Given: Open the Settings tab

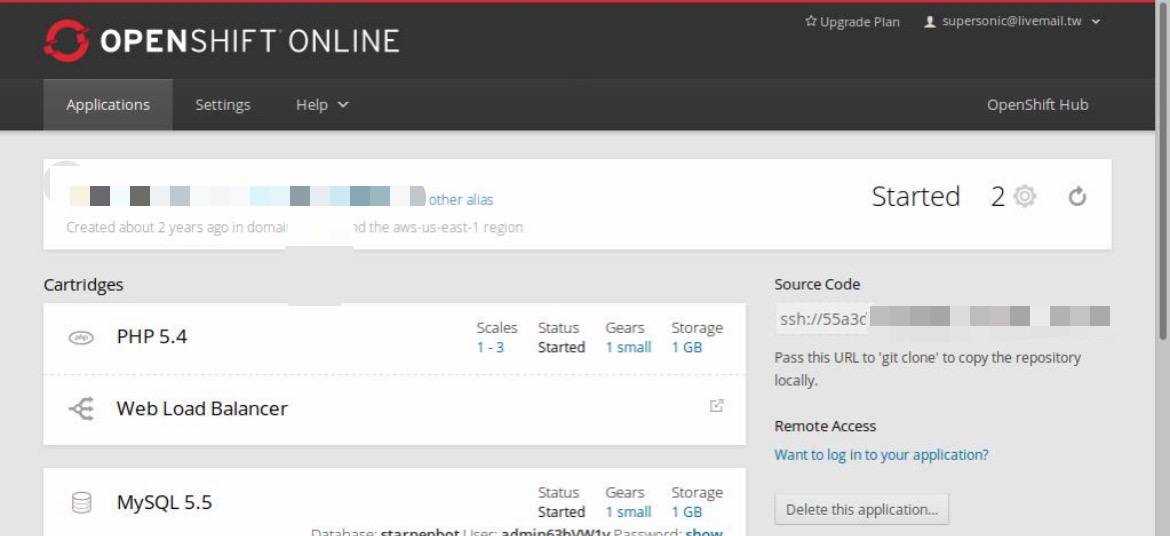Looking at the screenshot, I should click(x=222, y=105).
